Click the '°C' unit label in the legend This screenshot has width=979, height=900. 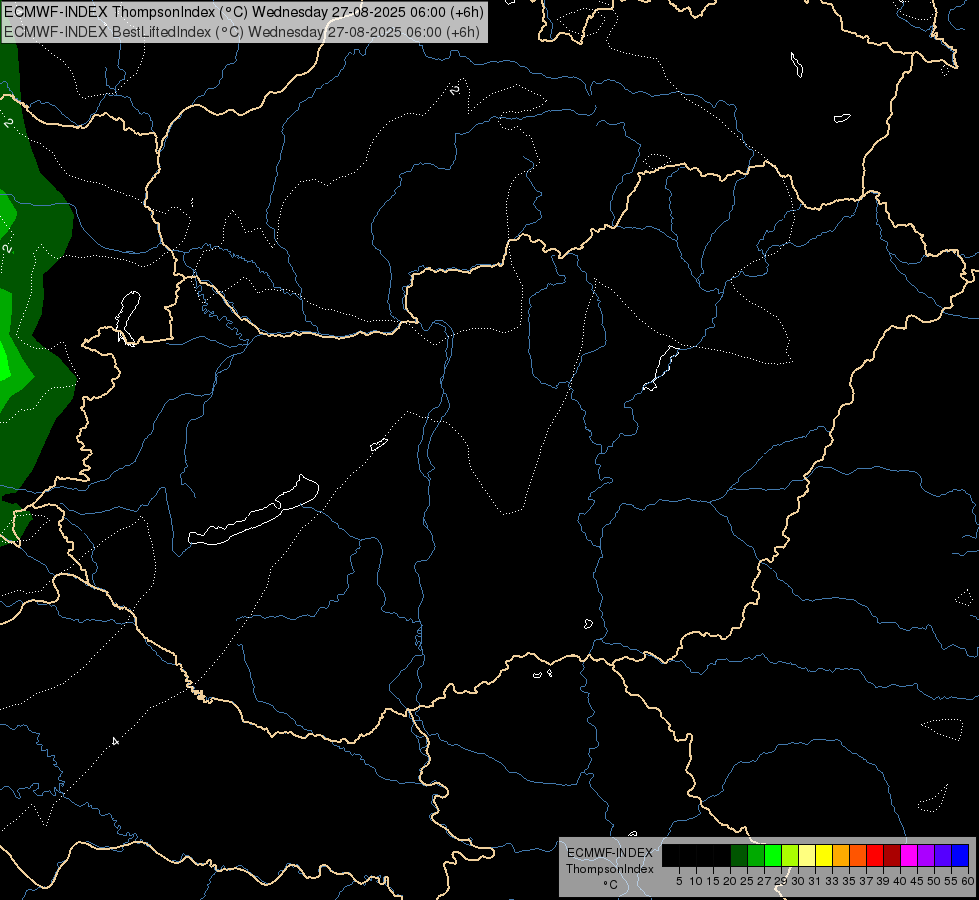click(x=610, y=885)
